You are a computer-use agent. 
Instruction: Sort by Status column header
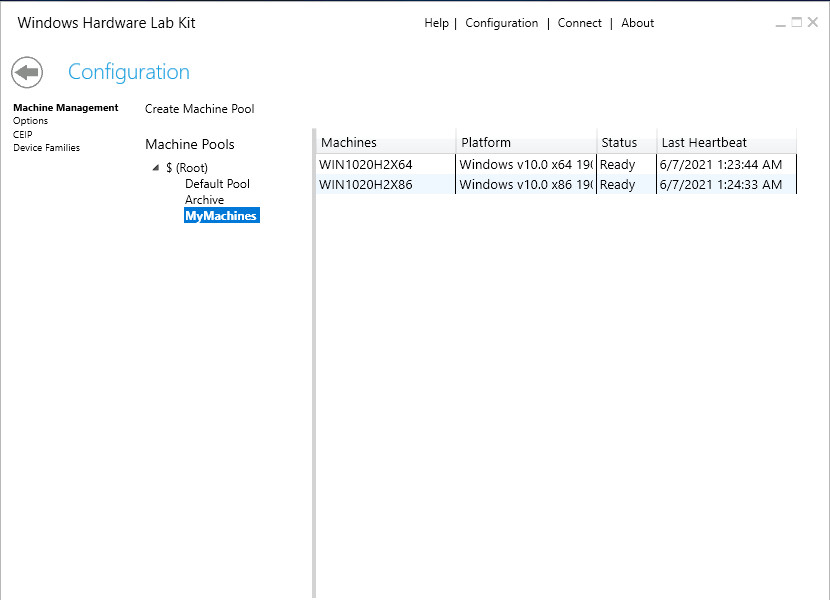point(627,142)
